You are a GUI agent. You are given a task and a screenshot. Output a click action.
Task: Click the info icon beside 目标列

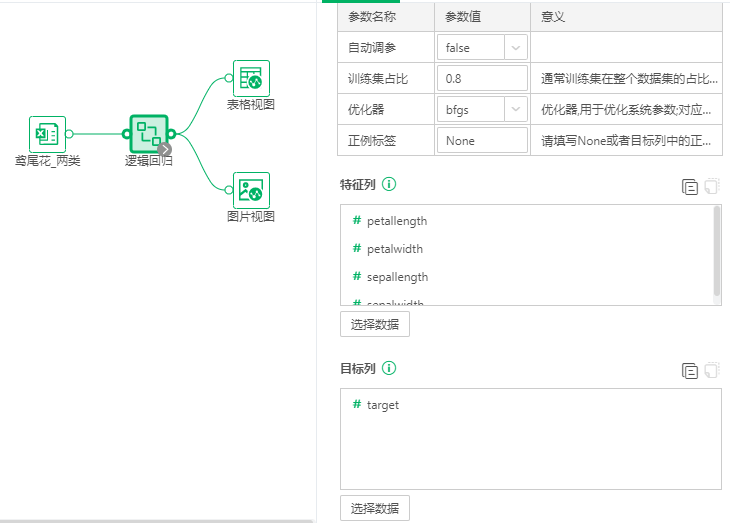pyautogui.click(x=389, y=368)
